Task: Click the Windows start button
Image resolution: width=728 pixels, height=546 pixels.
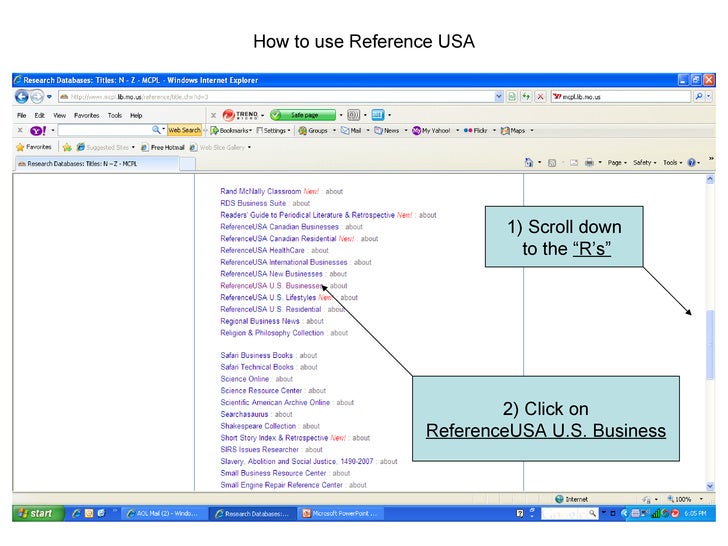Action: tap(37, 513)
